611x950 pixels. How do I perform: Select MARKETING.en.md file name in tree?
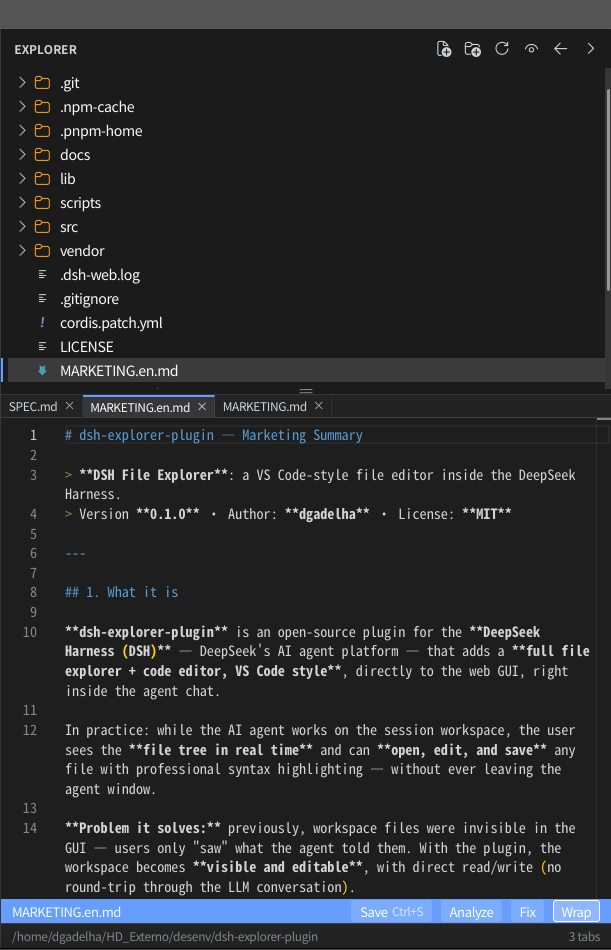click(x=119, y=371)
